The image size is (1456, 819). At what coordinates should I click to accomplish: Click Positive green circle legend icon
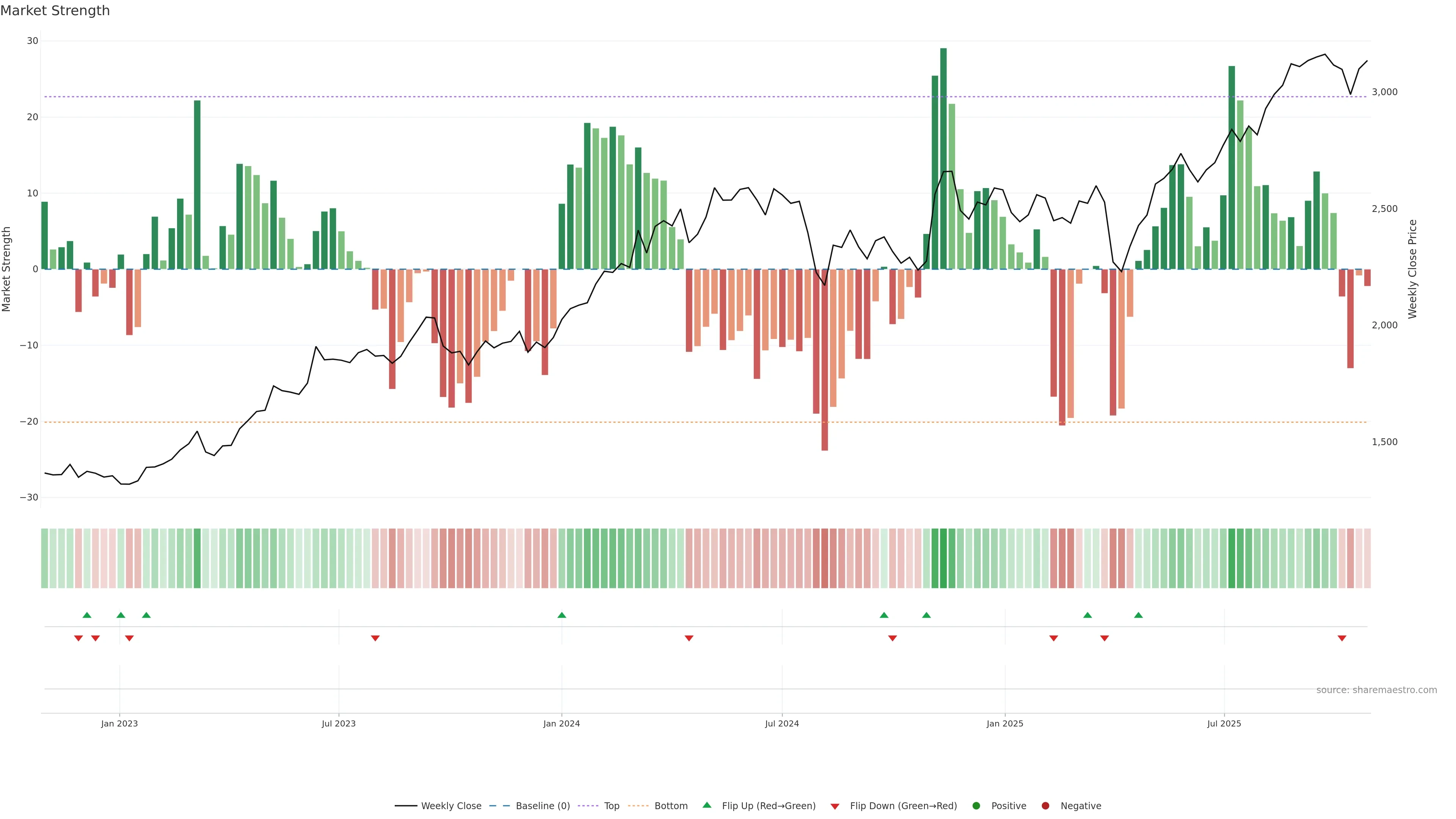pos(976,806)
